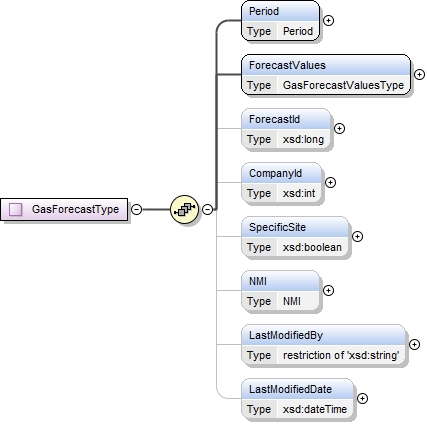Expand the Period element
This screenshot has width=427, height=424.
coord(328,21)
